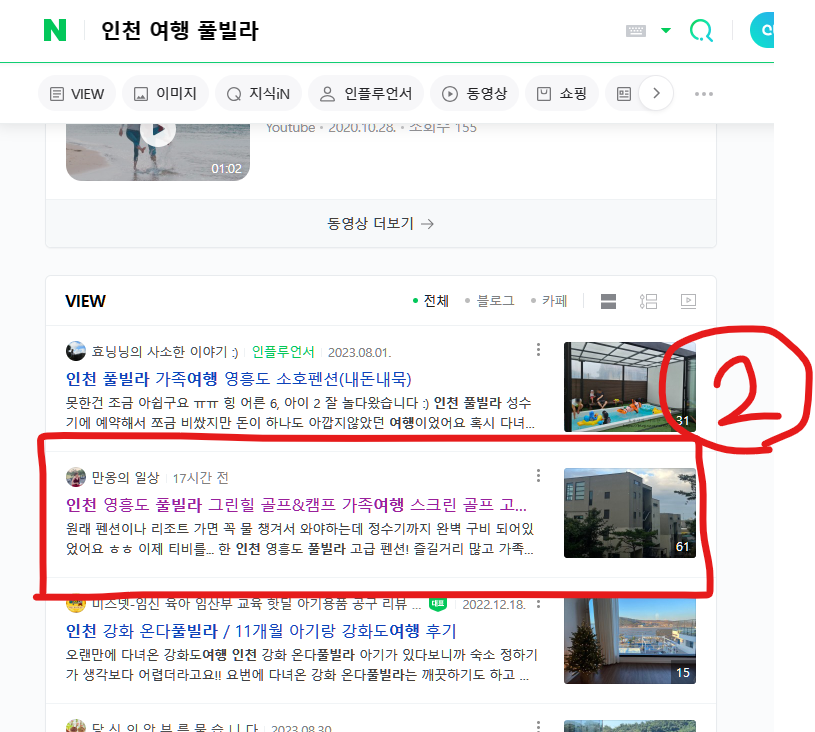Viewport: 815px width, 732px height.
Task: Click the right chevron to show more tabs
Action: [x=656, y=94]
